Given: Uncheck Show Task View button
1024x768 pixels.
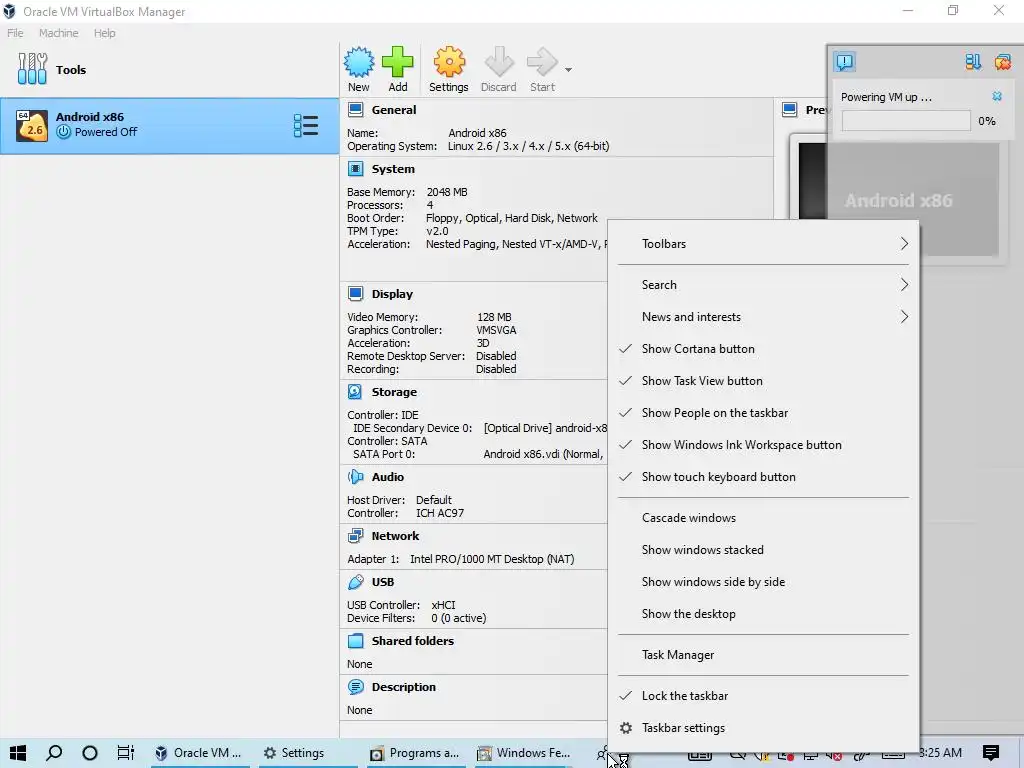Looking at the screenshot, I should tap(763, 381).
